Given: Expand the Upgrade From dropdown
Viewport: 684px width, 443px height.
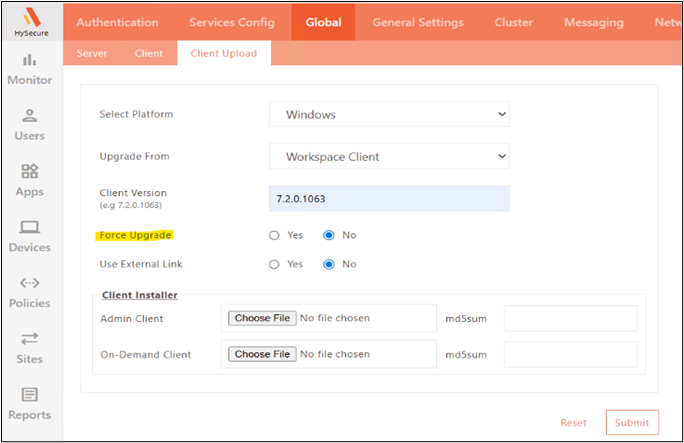Looking at the screenshot, I should coord(389,156).
